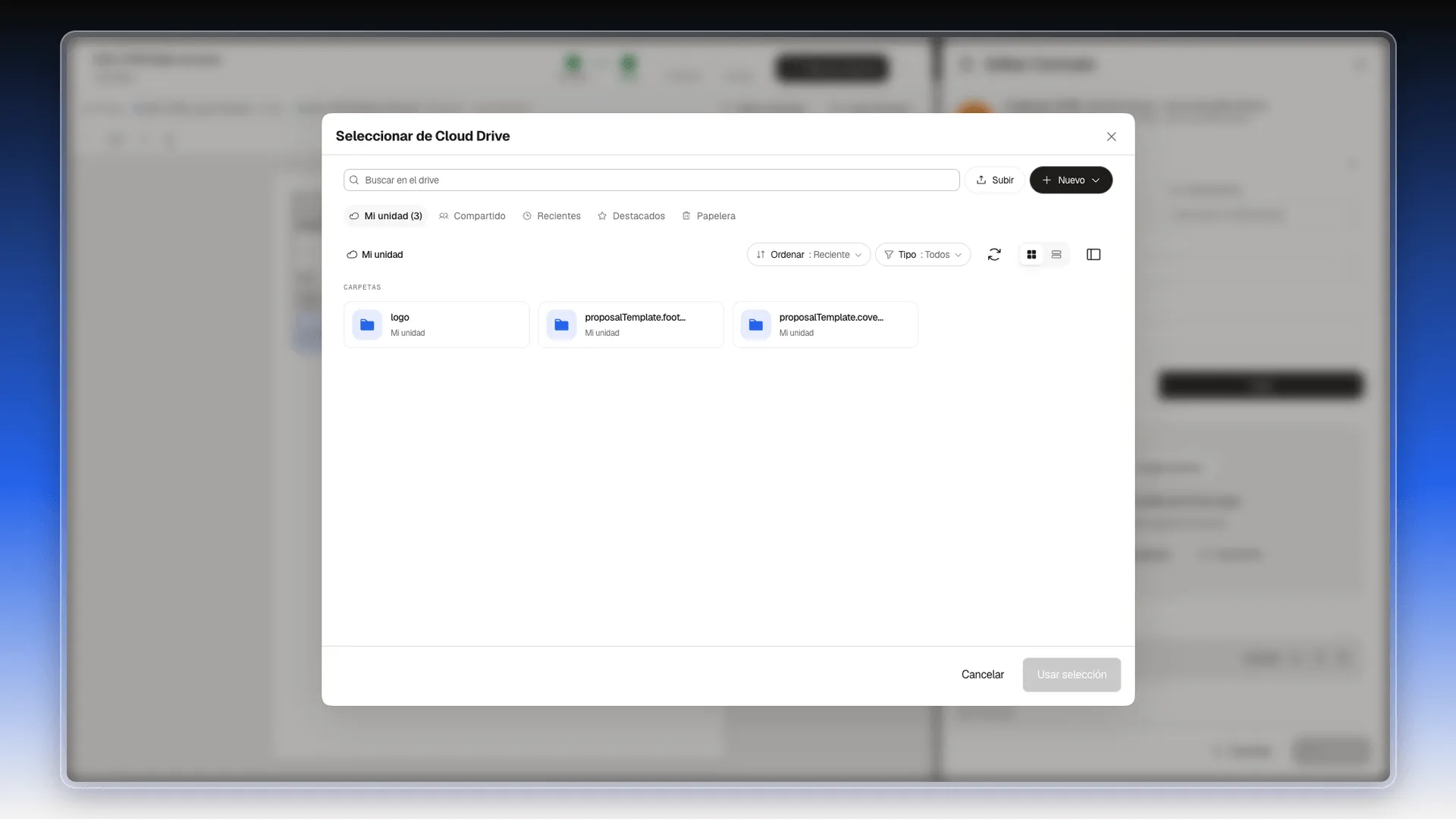This screenshot has width=1456, height=819.
Task: Switch to the Compartido tab
Action: pyautogui.click(x=472, y=216)
